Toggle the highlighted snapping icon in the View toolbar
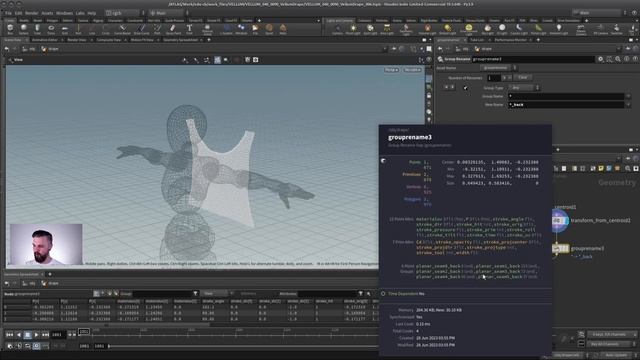This screenshot has width=640, height=360. point(217,60)
